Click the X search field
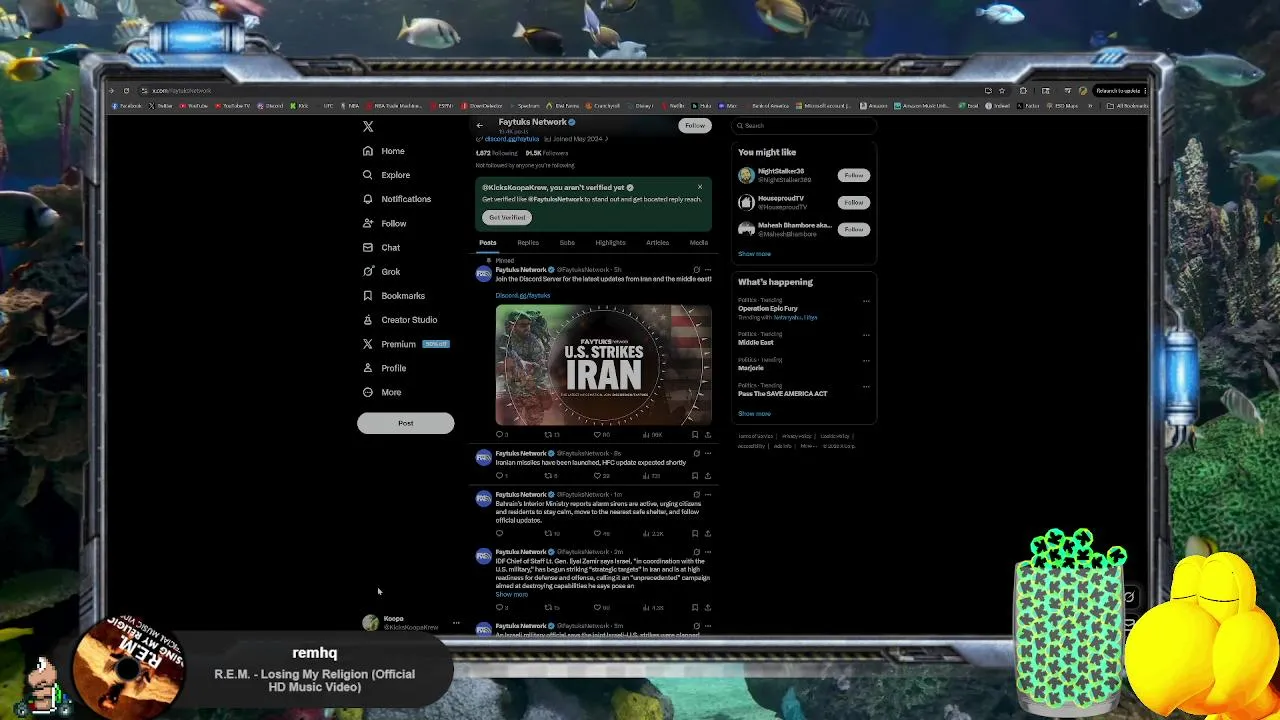 point(803,126)
